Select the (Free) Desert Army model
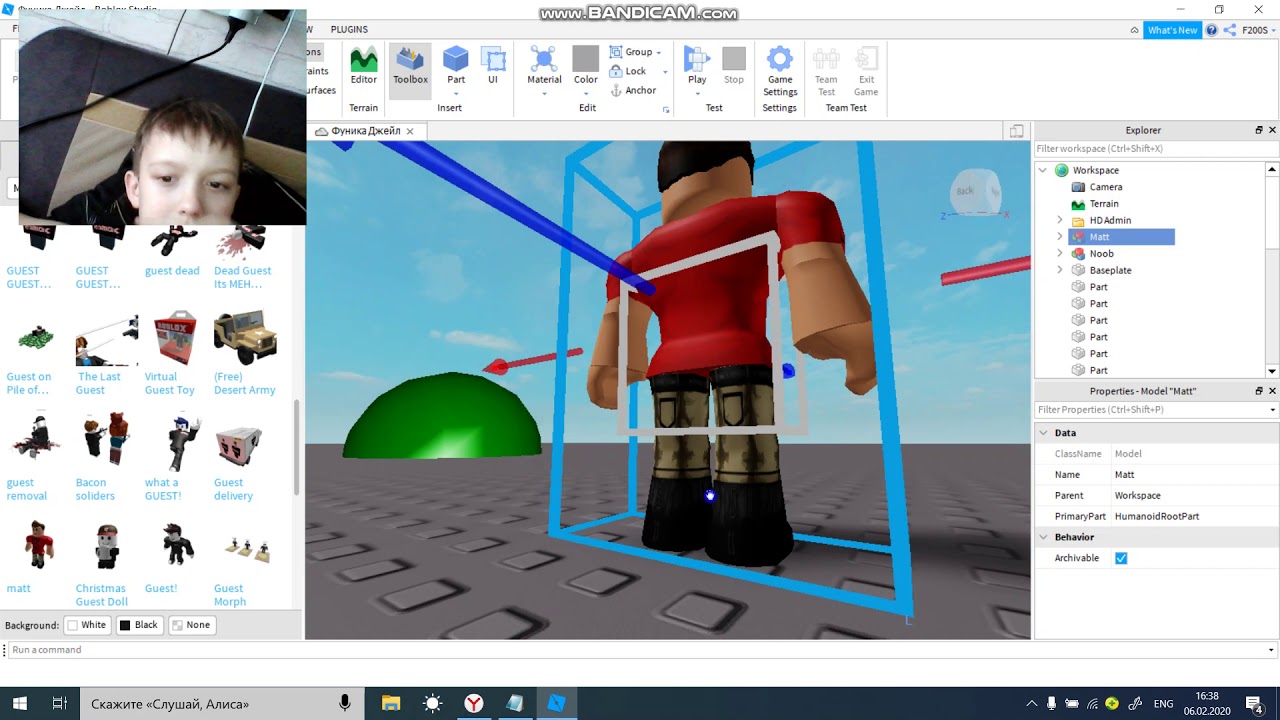 point(244,351)
